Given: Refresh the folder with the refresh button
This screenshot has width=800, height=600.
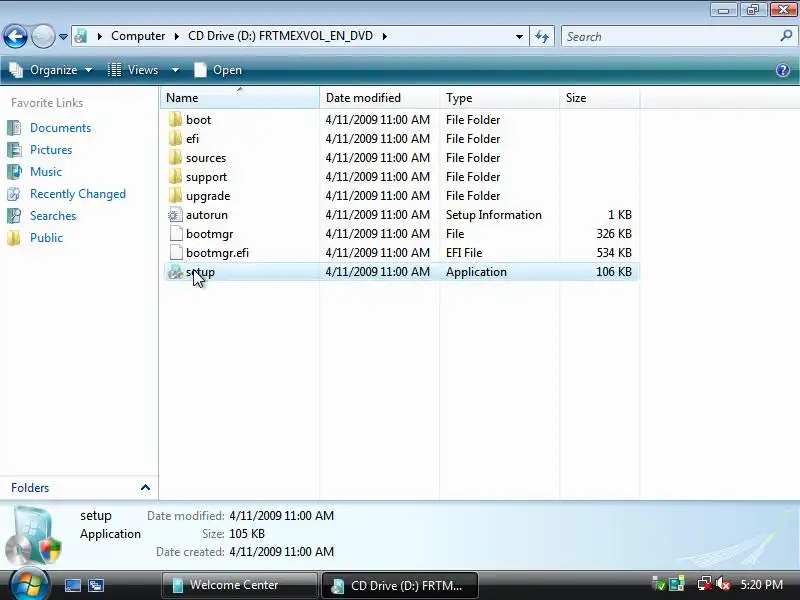Looking at the screenshot, I should click(x=542, y=37).
